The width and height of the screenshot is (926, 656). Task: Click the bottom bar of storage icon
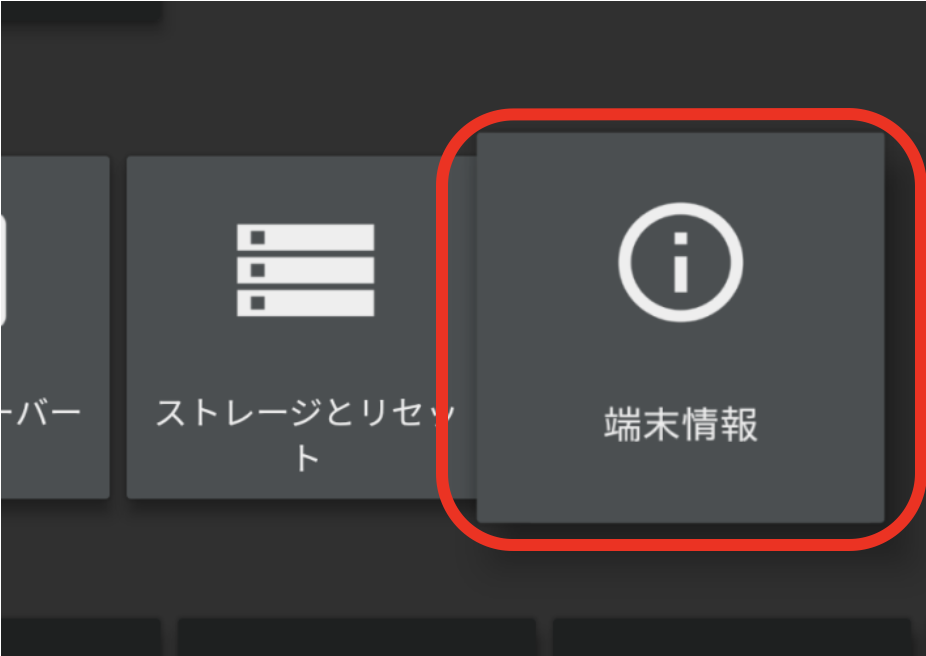(305, 303)
